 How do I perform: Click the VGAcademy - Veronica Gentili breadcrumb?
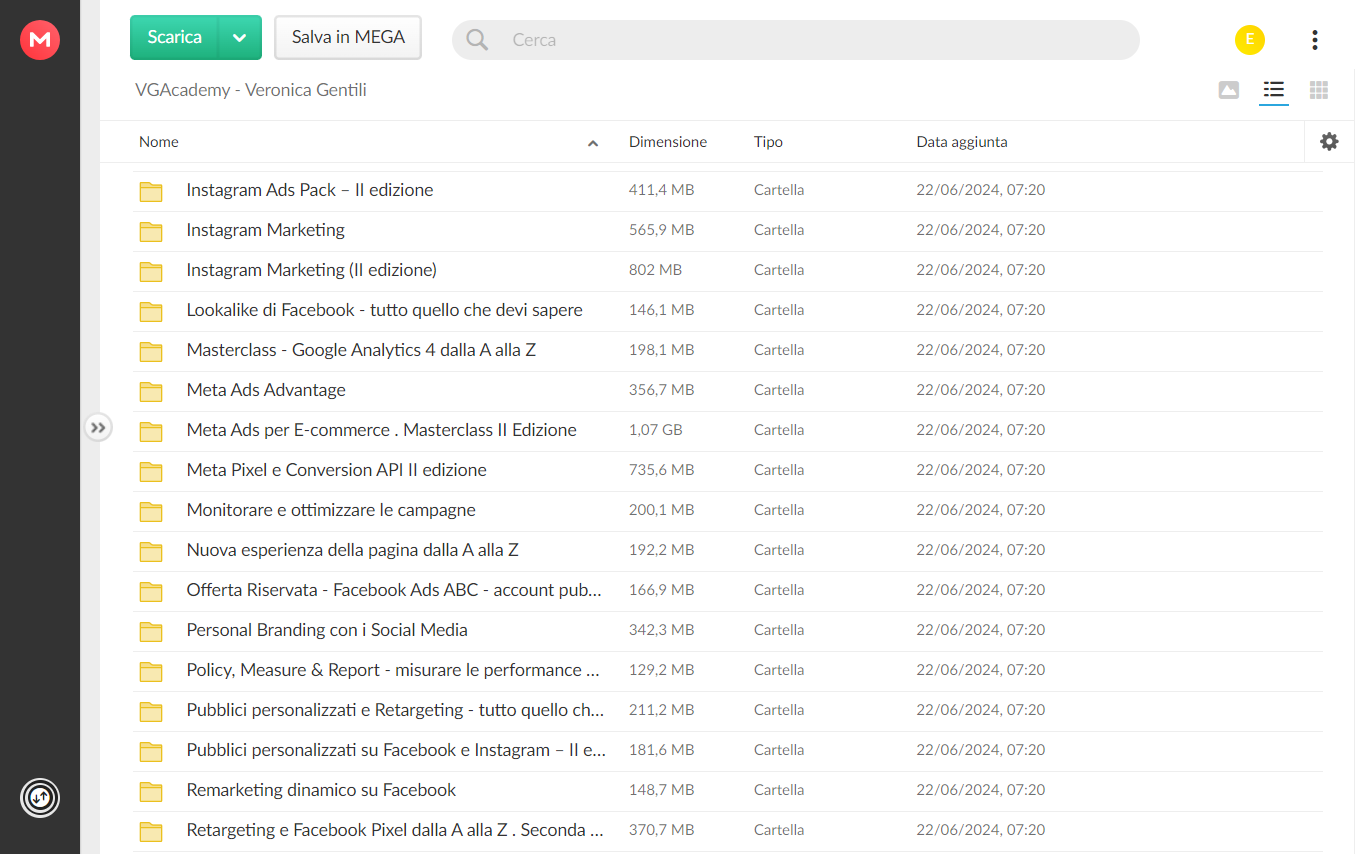251,90
